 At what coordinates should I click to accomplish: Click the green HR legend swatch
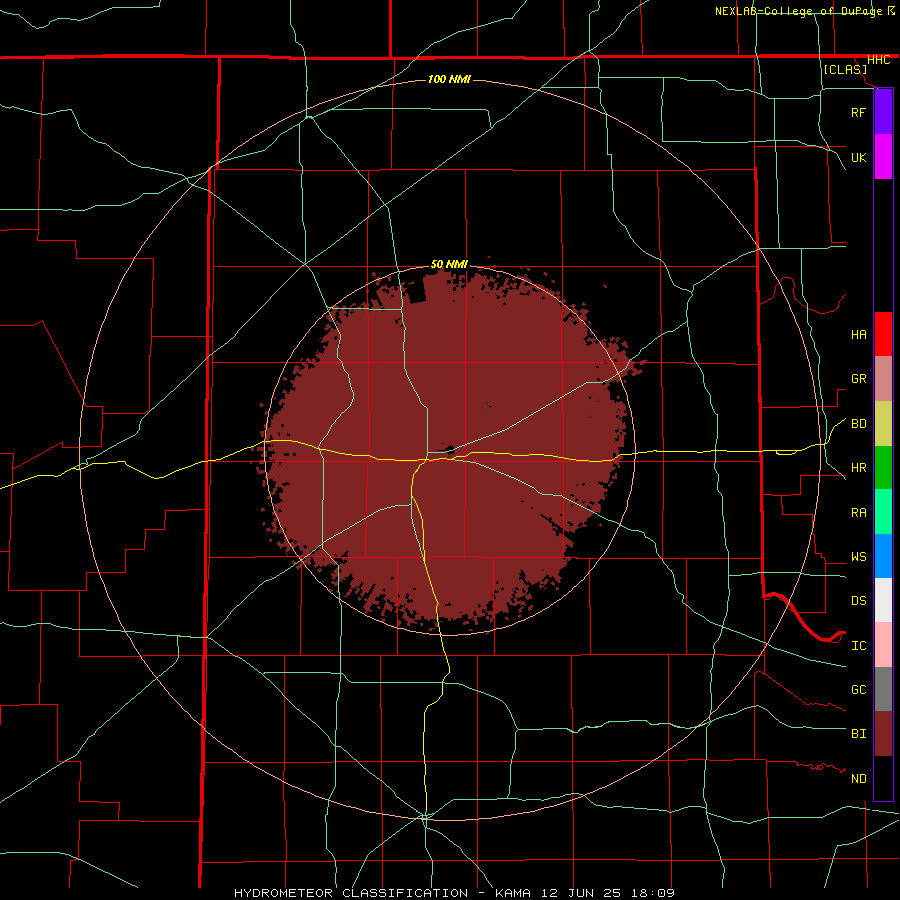coord(883,468)
